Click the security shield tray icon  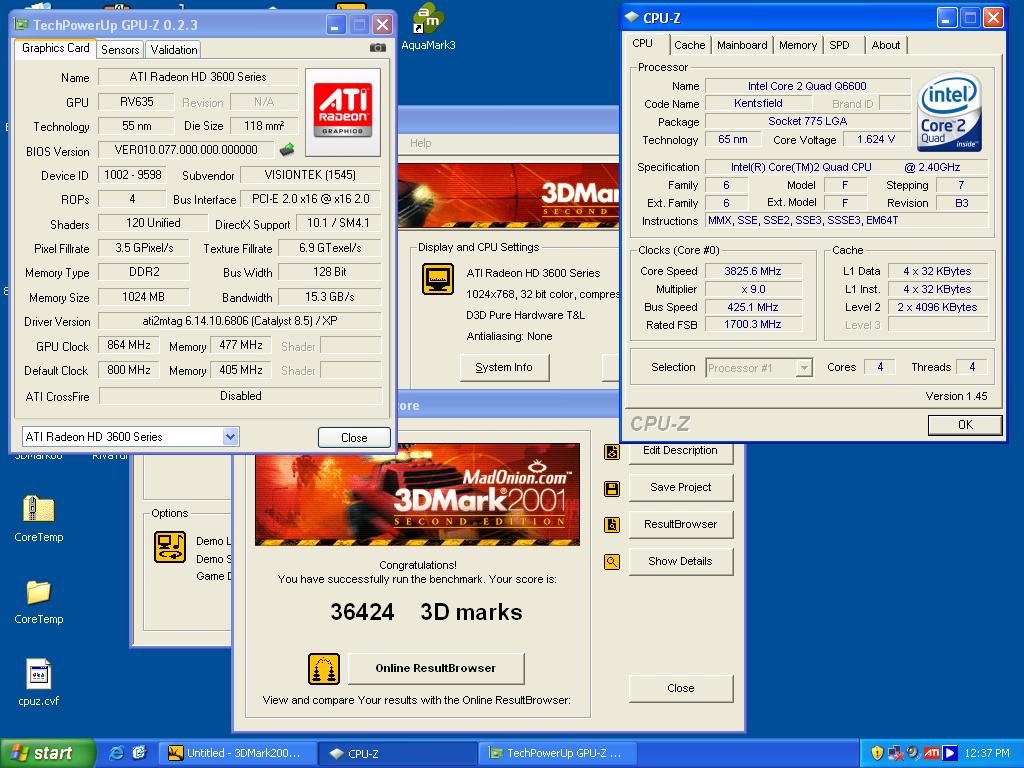coord(877,753)
